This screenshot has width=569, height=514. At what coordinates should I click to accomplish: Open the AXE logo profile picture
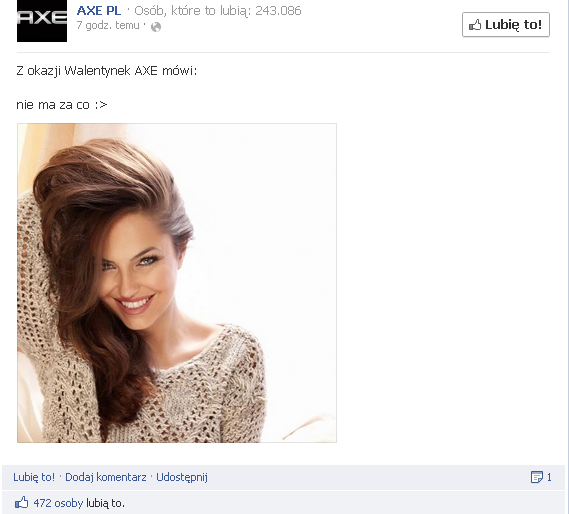[x=42, y=21]
